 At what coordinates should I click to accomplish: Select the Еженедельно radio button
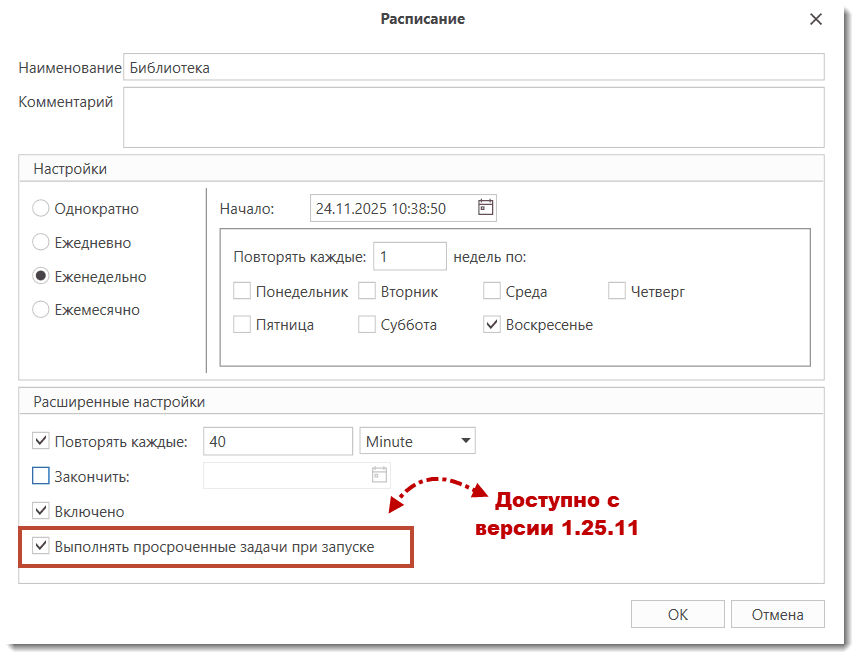point(41,277)
